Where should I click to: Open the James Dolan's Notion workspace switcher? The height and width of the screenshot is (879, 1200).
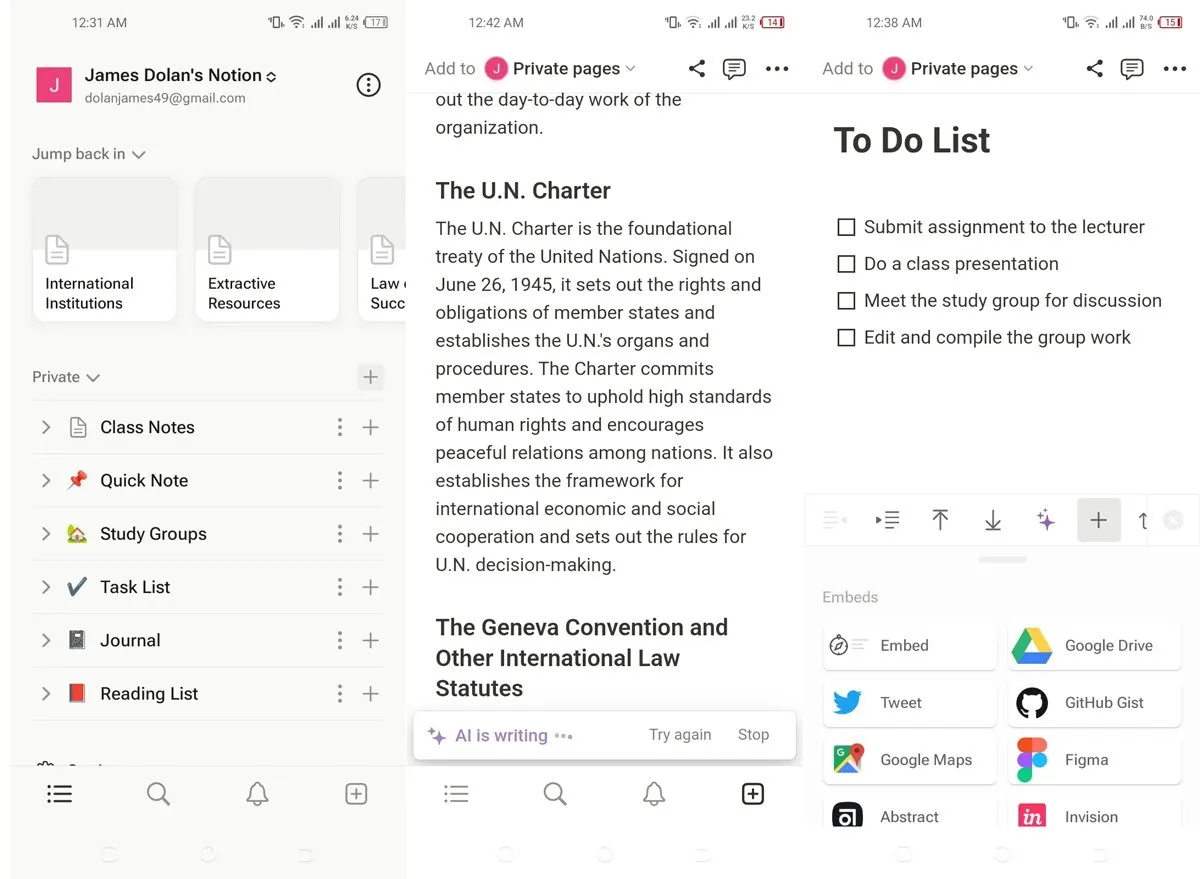click(x=180, y=76)
